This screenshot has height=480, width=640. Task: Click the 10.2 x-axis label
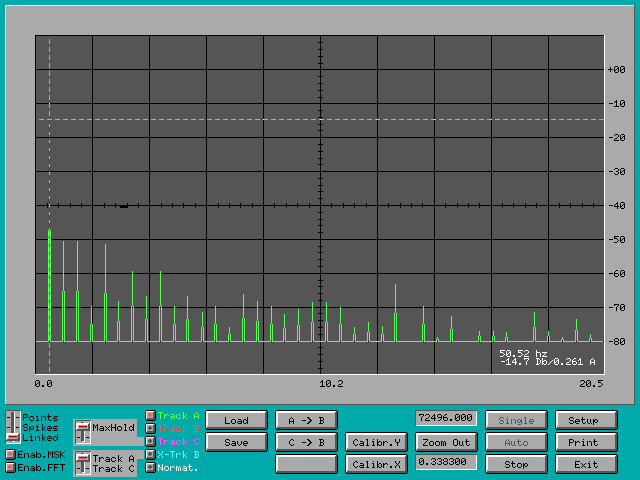[331, 384]
